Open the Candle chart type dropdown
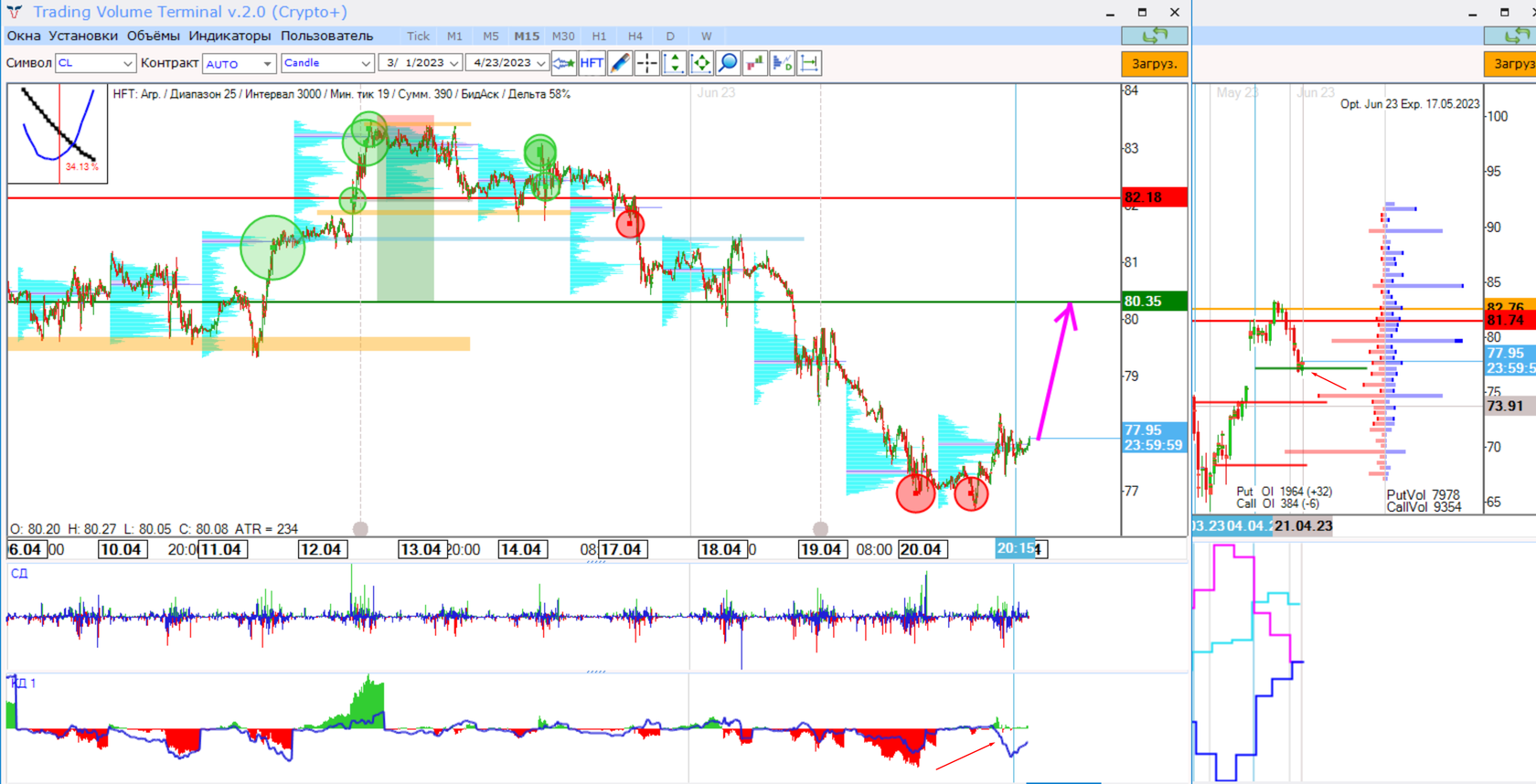This screenshot has height=784, width=1536. [327, 63]
